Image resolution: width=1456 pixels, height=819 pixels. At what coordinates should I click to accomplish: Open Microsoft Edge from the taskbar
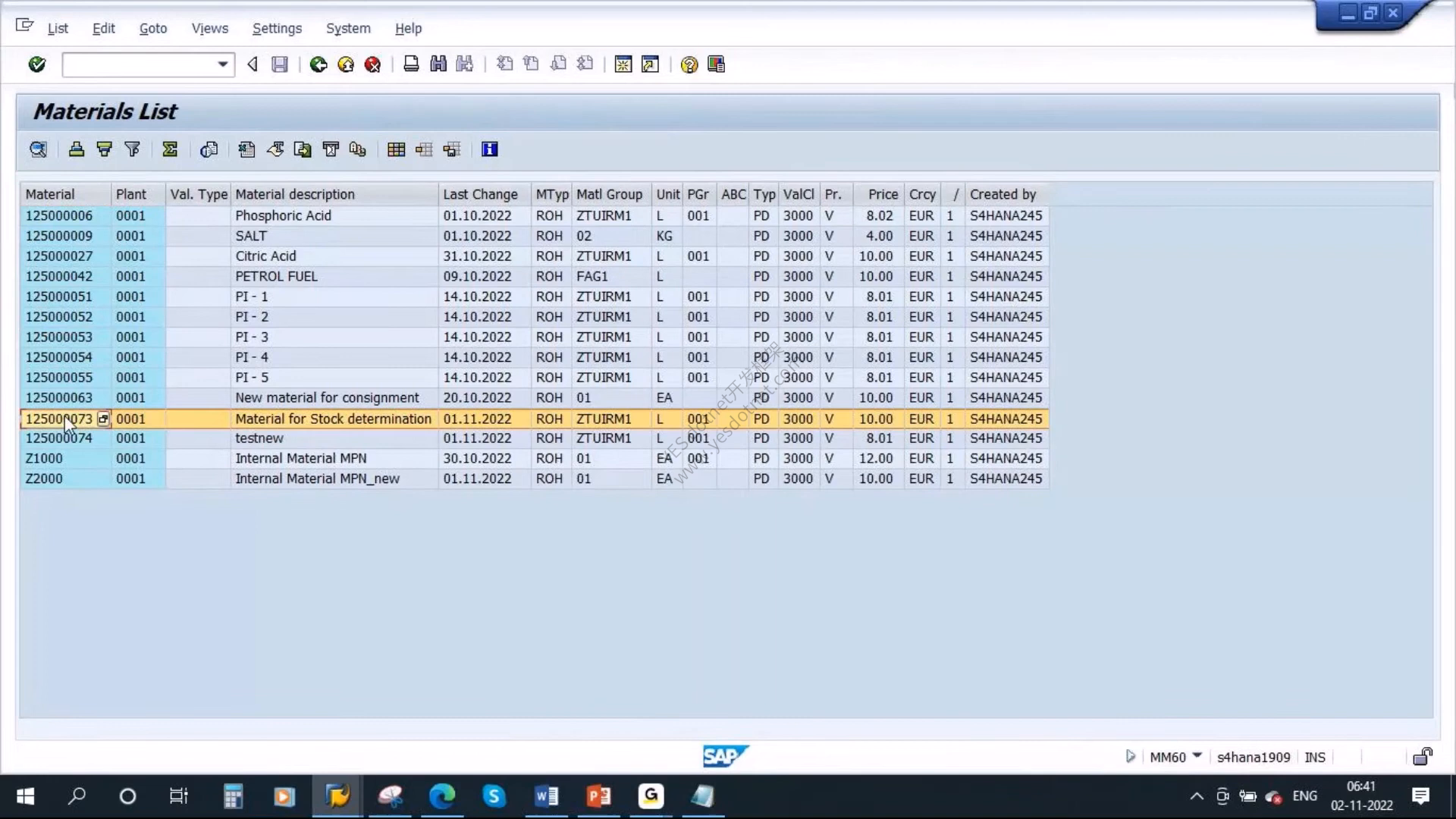[x=442, y=796]
